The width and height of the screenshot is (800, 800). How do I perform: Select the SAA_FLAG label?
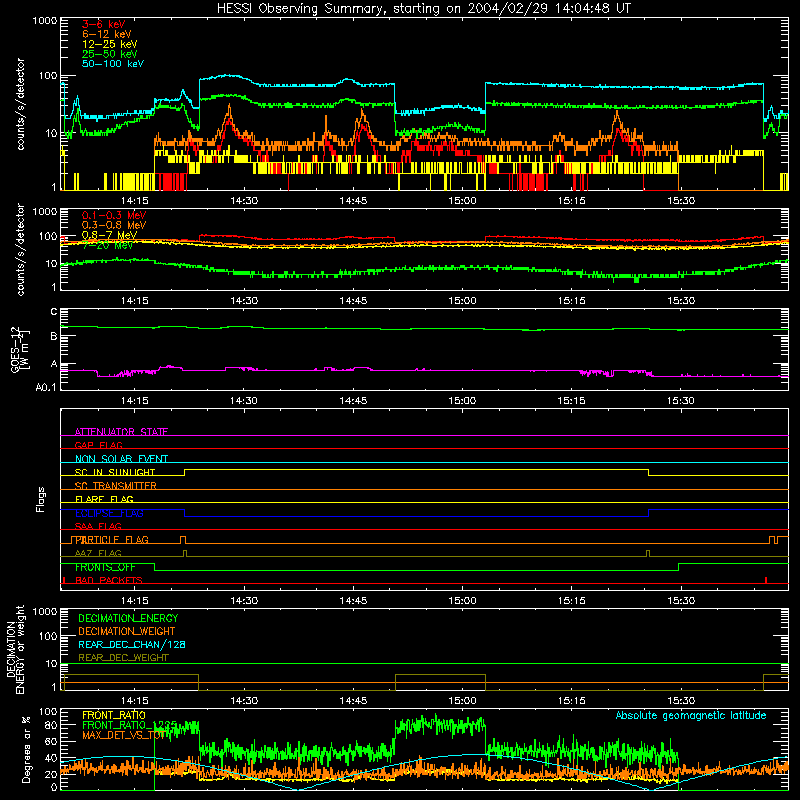point(98,526)
